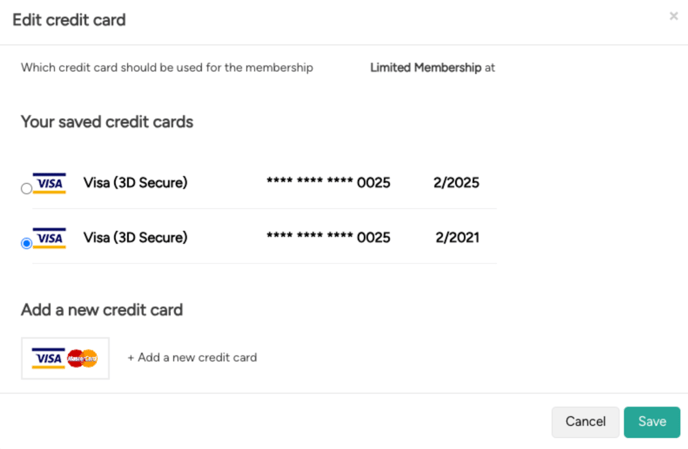Viewport: 688px width, 449px height.
Task: Click the Visa logo in first card row
Action: [49, 183]
